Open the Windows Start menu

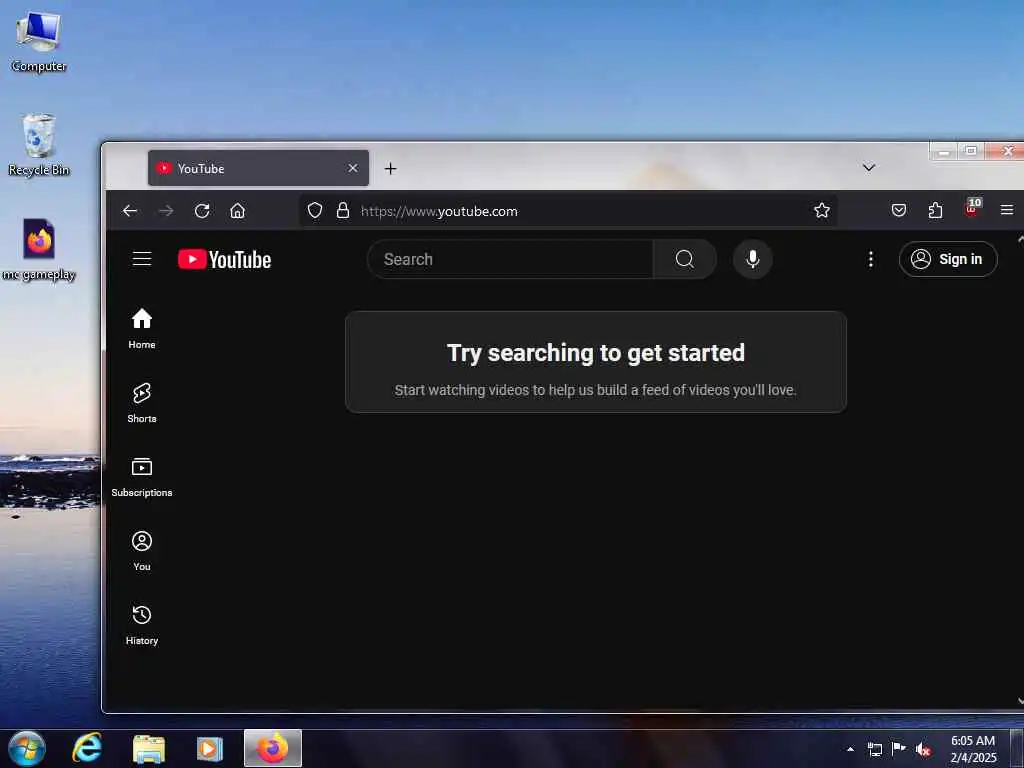click(x=27, y=748)
